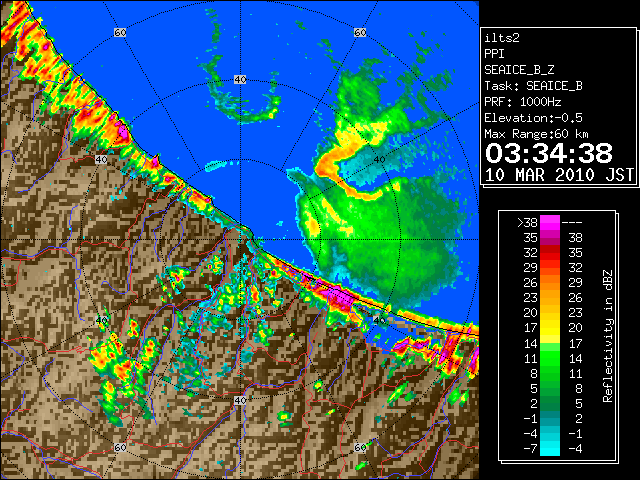Pick the red band of the color bar
This screenshot has height=480, width=640.
[550, 253]
